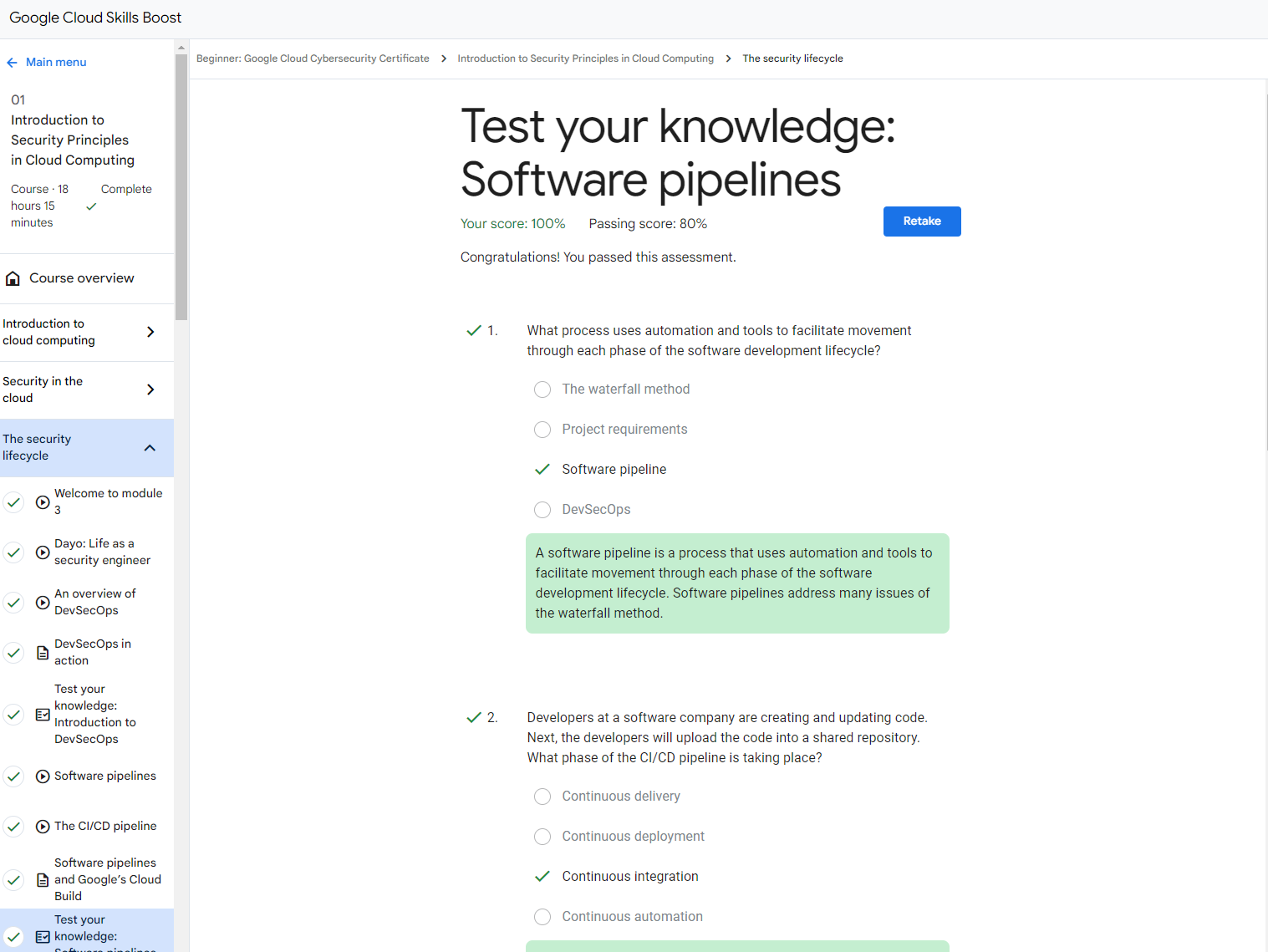Viewport: 1268px width, 952px height.
Task: Open Beginner: Google Cloud Cybersecurity Certificate breadcrumb
Action: point(313,59)
